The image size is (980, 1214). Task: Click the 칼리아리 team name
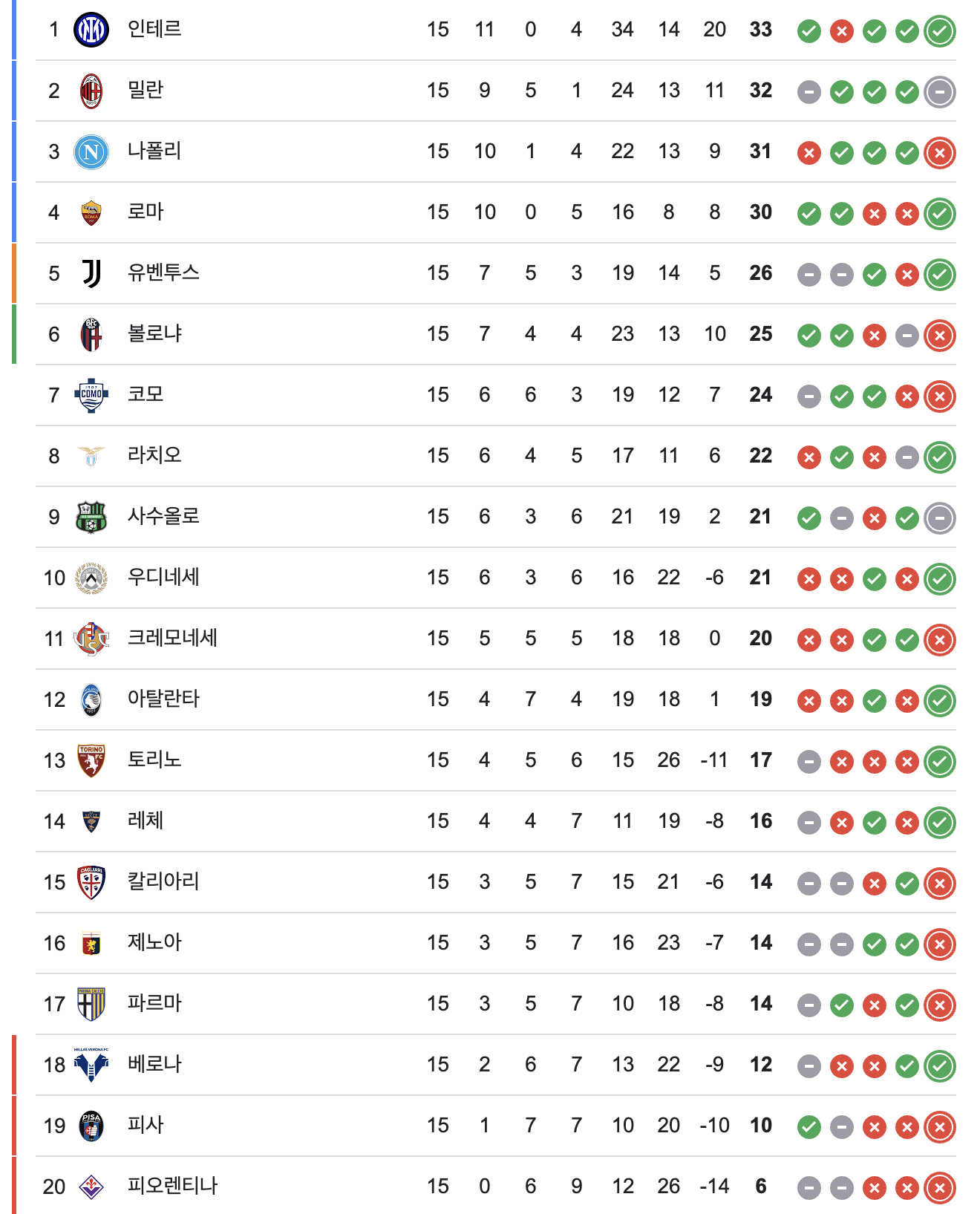pyautogui.click(x=163, y=882)
